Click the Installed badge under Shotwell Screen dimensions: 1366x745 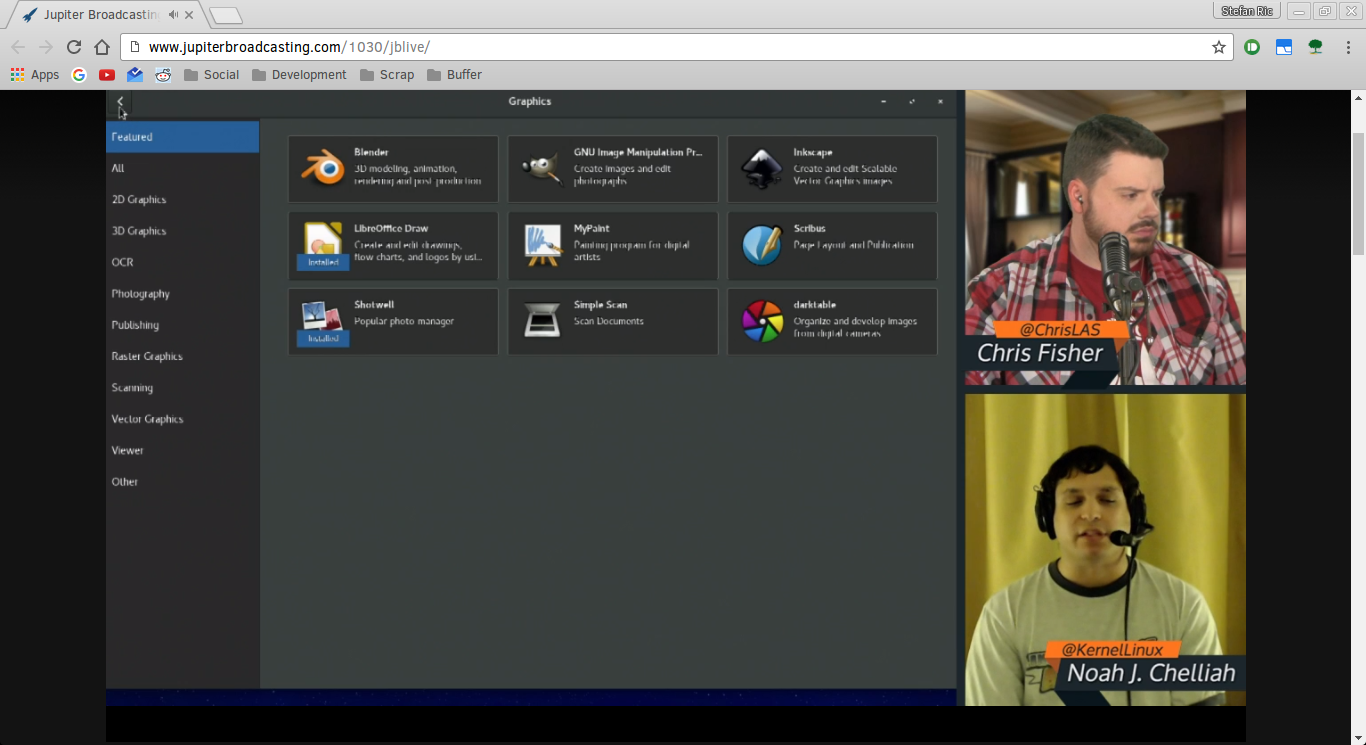323,338
